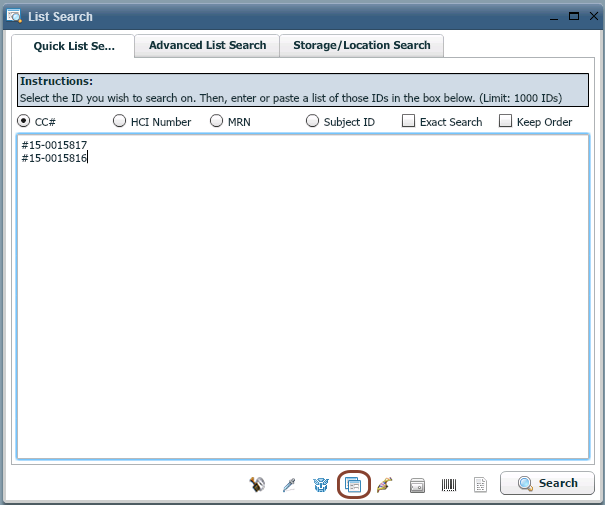Tick the Keep Order checkbox

pyautogui.click(x=505, y=121)
